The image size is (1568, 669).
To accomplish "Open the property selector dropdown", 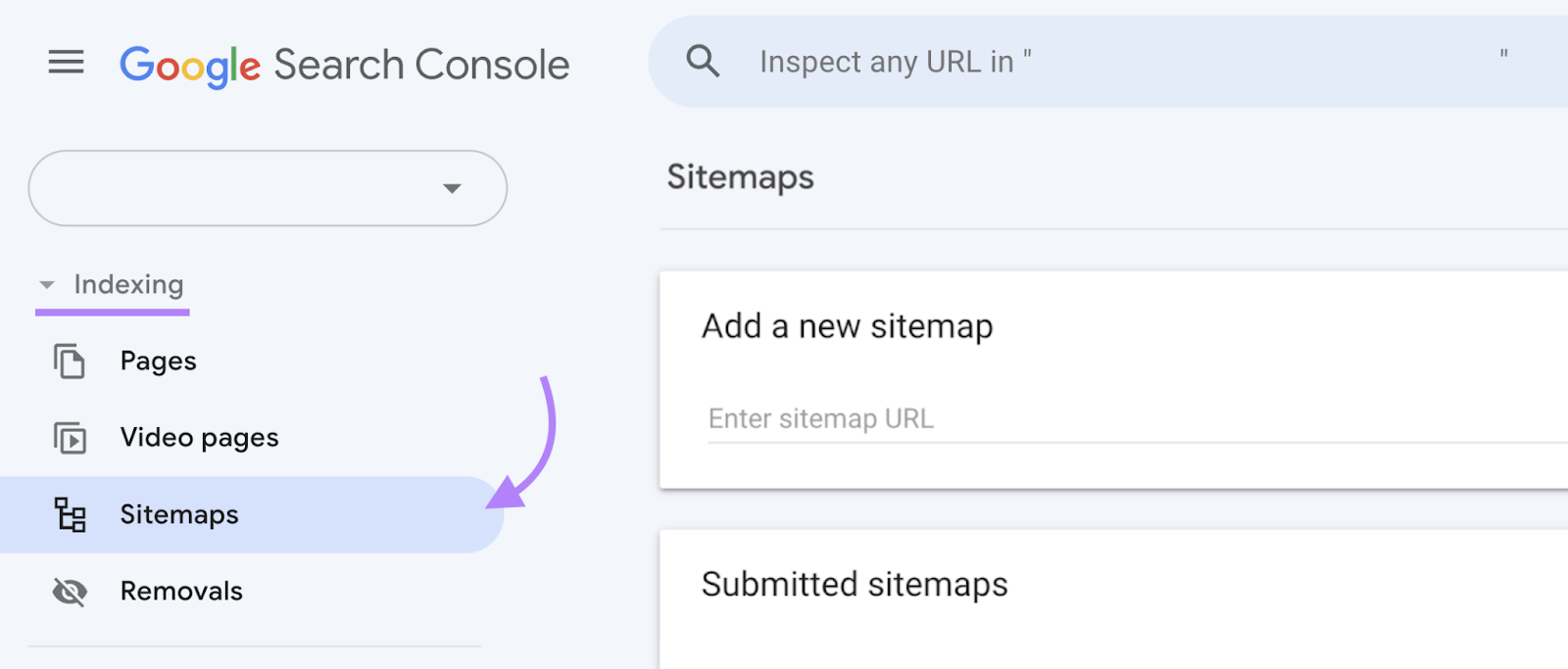I will (x=451, y=188).
